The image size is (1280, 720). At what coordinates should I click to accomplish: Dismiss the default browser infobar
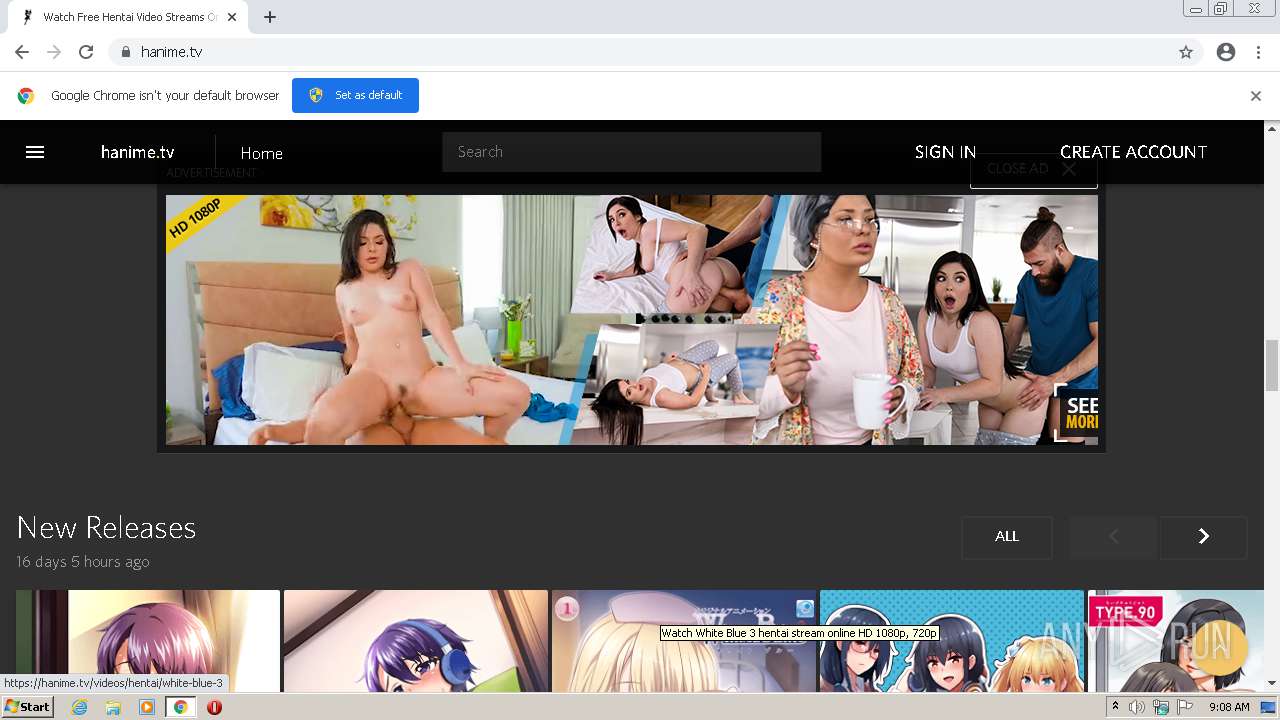click(1256, 96)
